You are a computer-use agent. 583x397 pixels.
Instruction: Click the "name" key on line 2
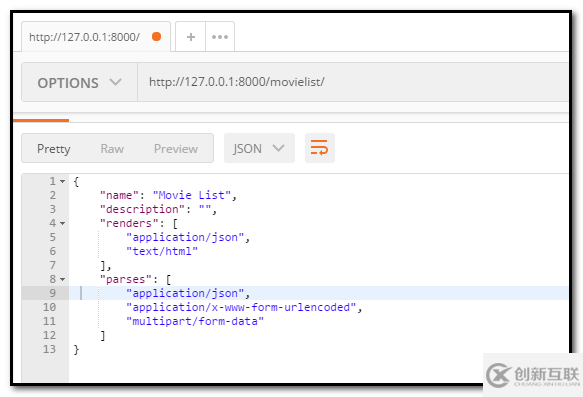119,195
